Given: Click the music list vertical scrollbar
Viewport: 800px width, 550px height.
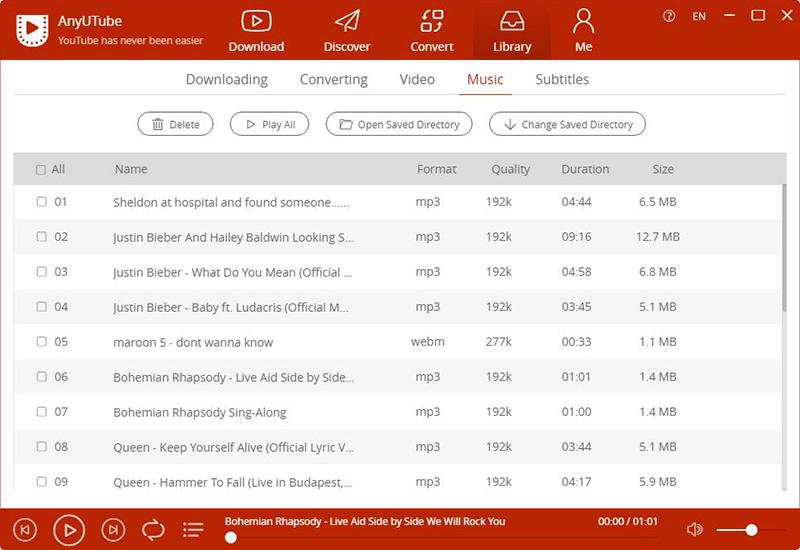Looking at the screenshot, I should coord(784,247).
